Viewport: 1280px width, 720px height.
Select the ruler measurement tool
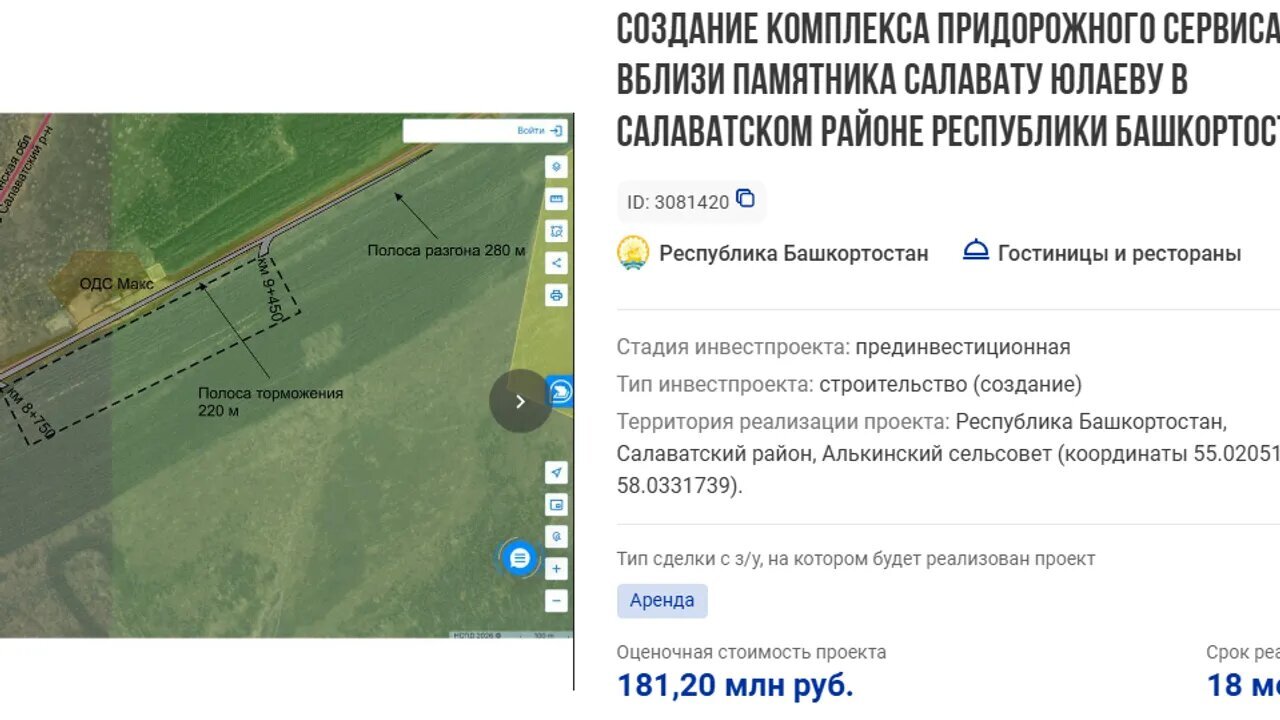pyautogui.click(x=556, y=199)
